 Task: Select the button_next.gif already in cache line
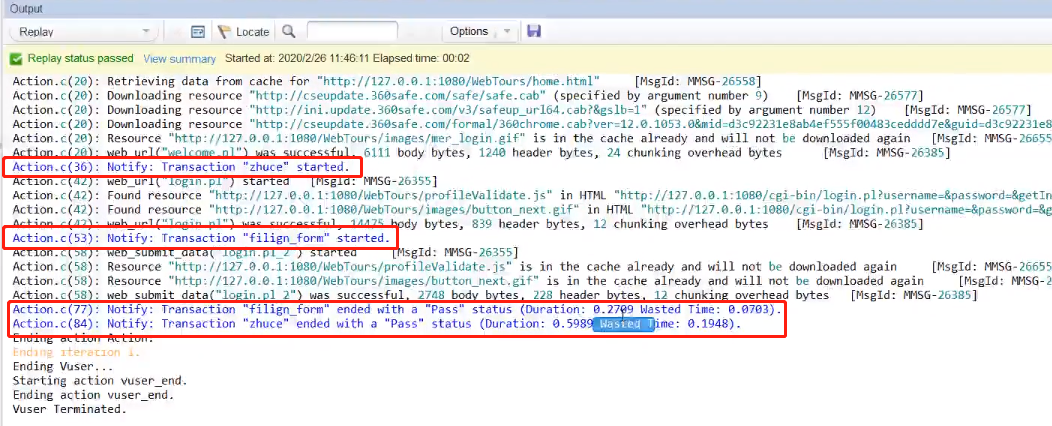click(x=532, y=281)
